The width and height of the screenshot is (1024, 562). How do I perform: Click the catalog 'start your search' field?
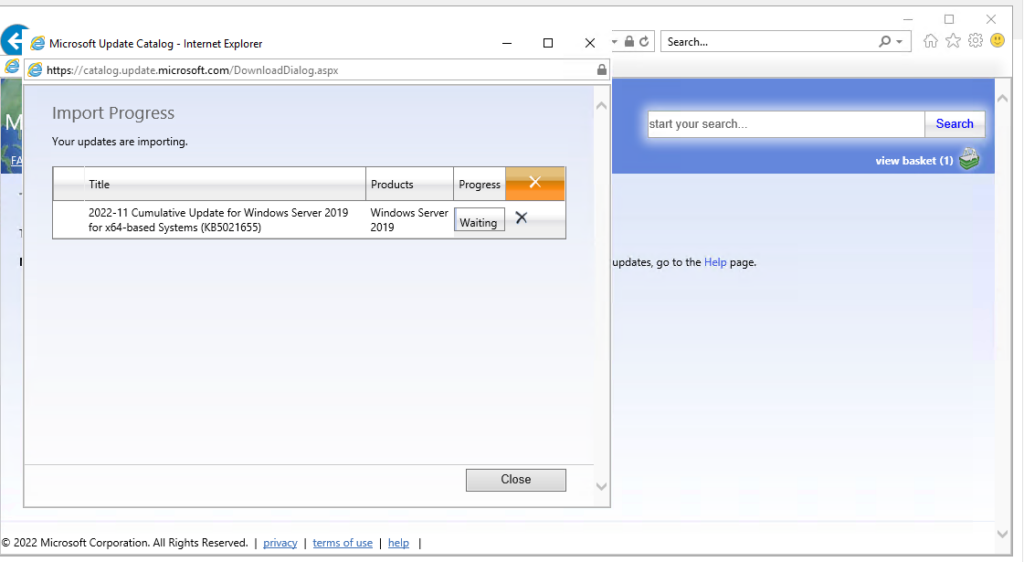coord(786,124)
